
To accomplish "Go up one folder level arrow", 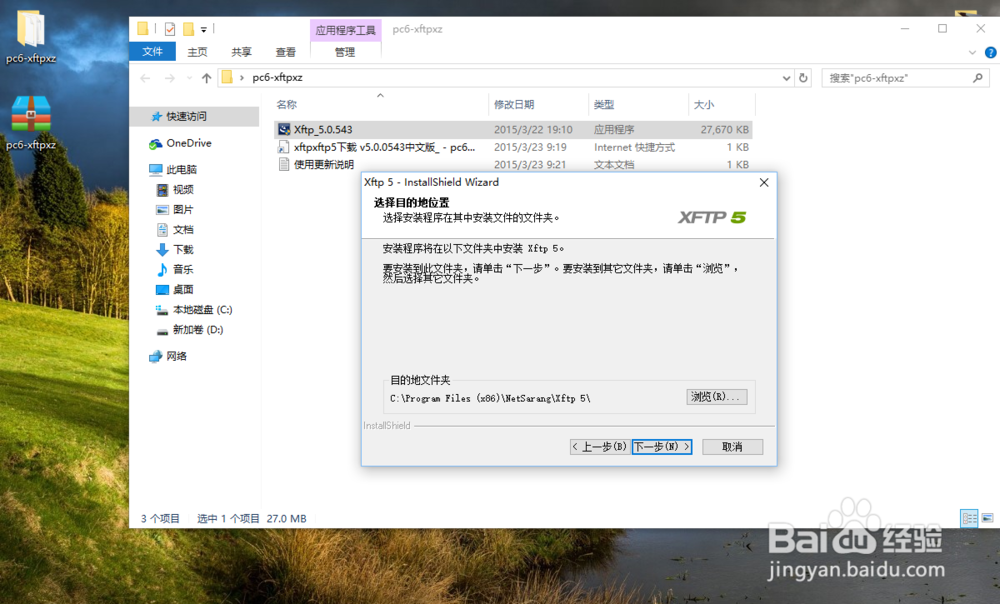I will click(x=206, y=78).
